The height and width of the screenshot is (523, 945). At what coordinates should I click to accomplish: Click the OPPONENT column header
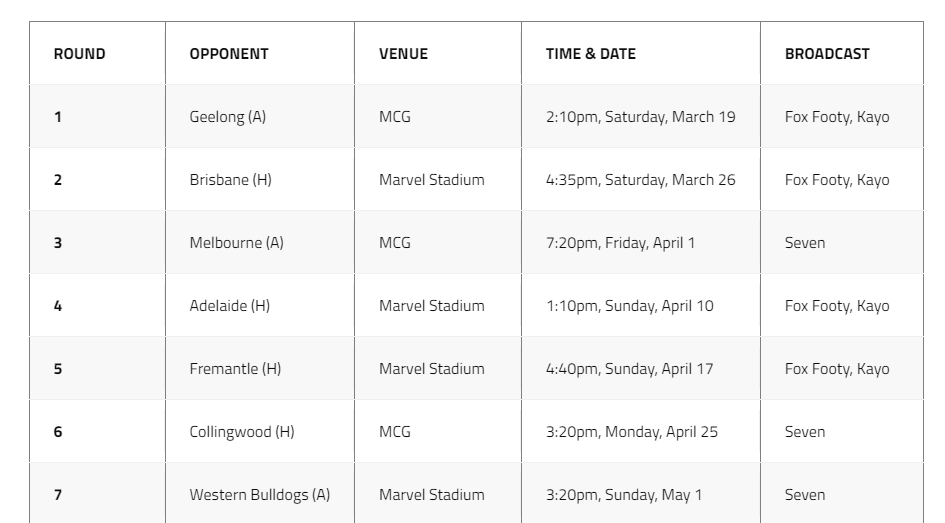pyautogui.click(x=229, y=54)
